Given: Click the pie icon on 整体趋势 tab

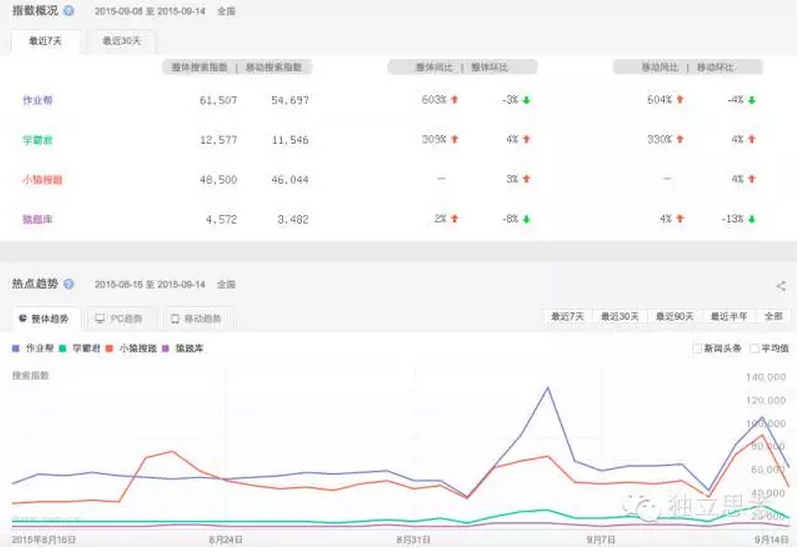Looking at the screenshot, I should point(24,318).
